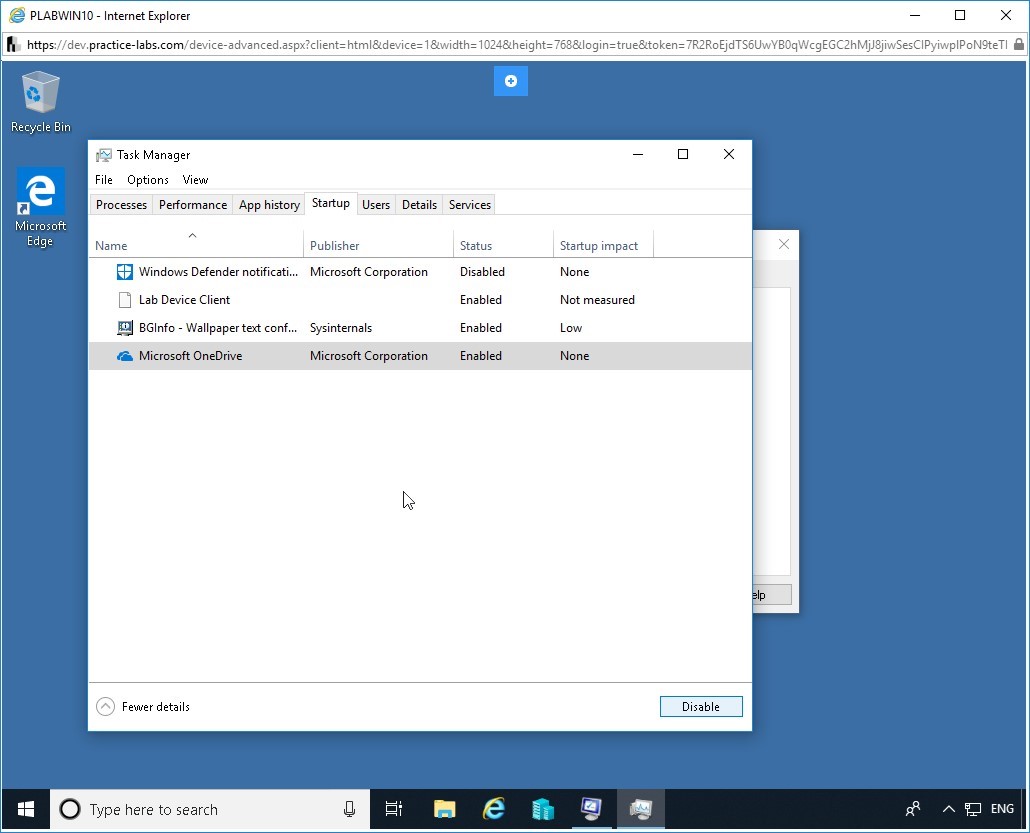Click the Microsoft OneDrive cloud icon
The width and height of the screenshot is (1030, 833).
point(124,356)
